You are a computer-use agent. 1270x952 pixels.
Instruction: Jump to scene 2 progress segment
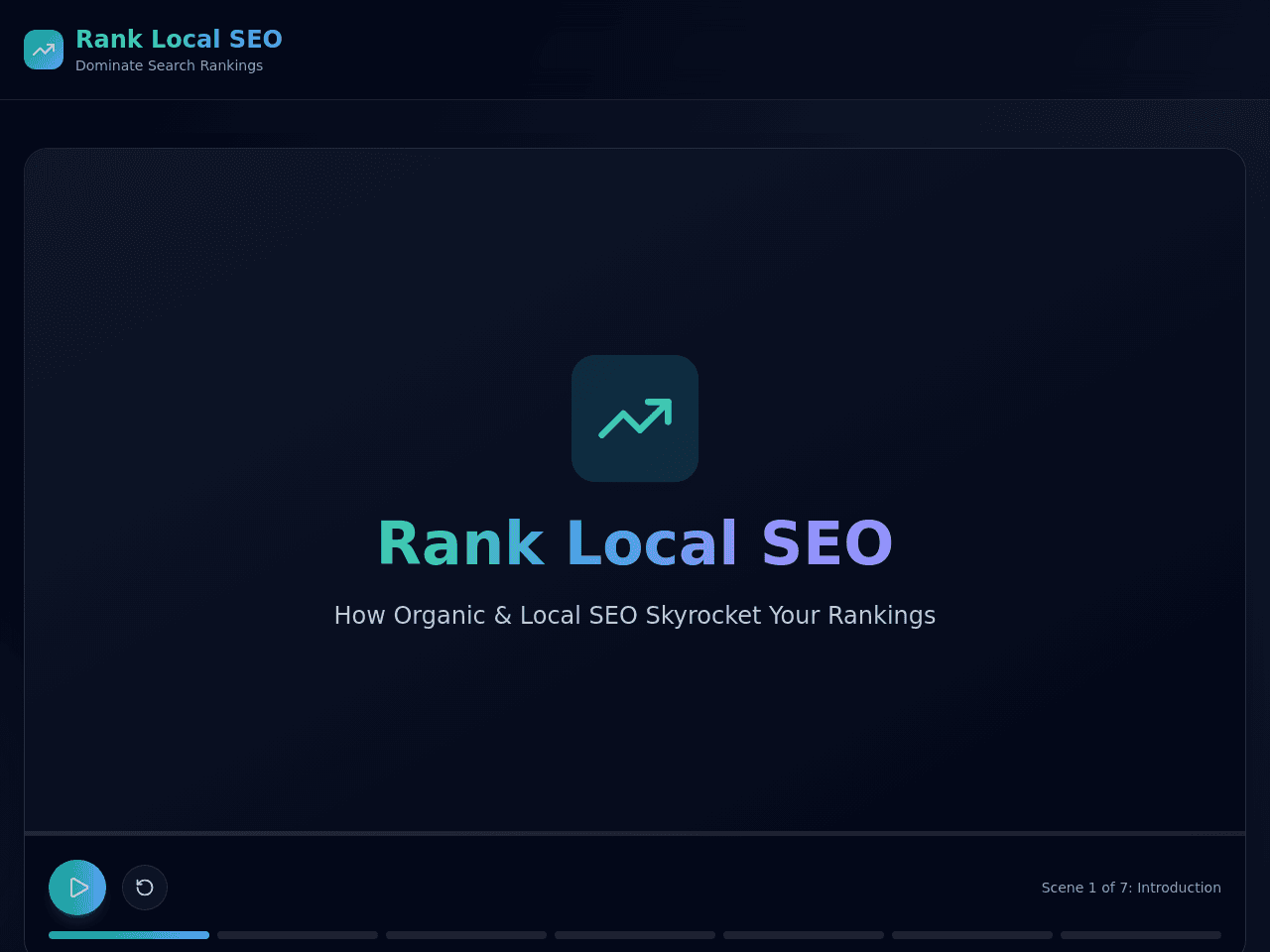click(x=298, y=935)
